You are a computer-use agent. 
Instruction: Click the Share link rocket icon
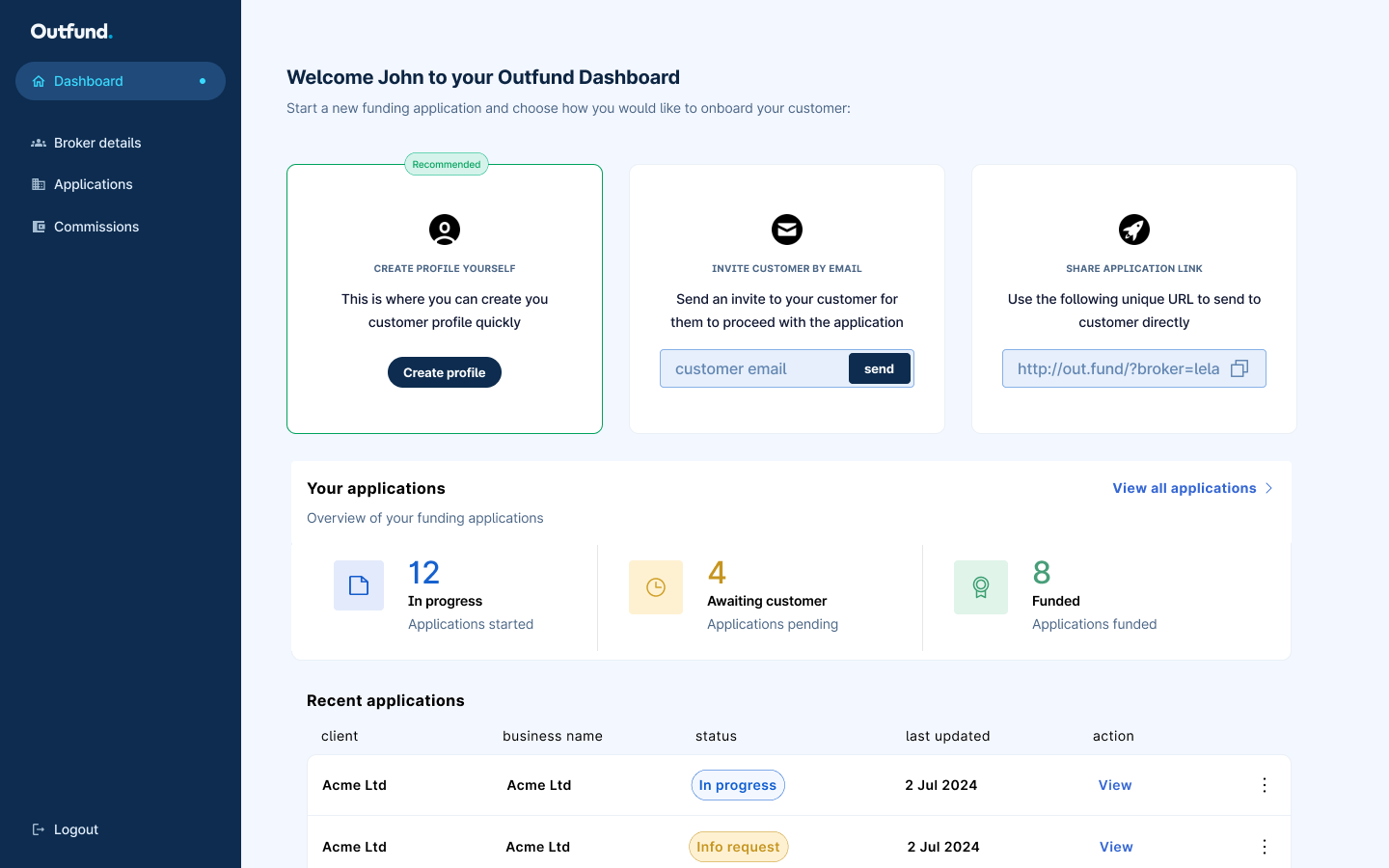[1134, 230]
